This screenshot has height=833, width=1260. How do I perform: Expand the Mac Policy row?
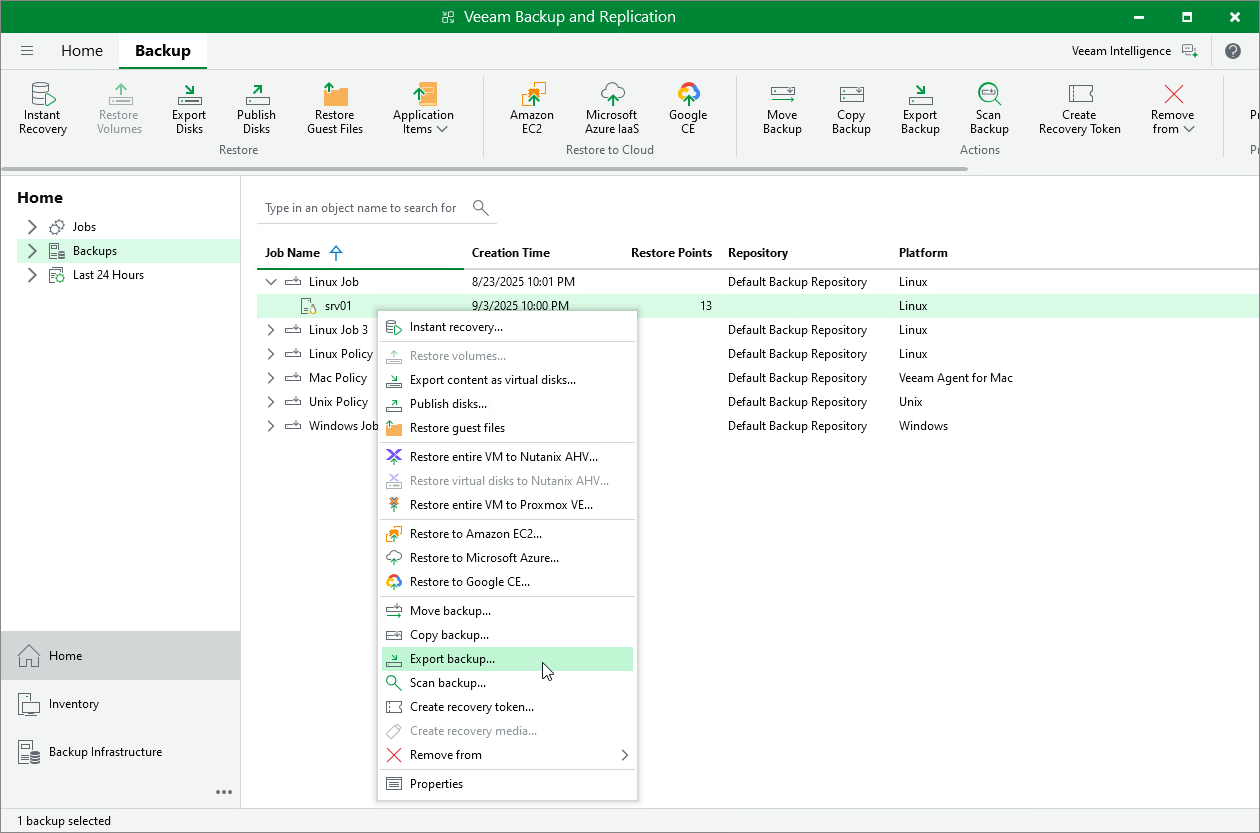tap(270, 378)
